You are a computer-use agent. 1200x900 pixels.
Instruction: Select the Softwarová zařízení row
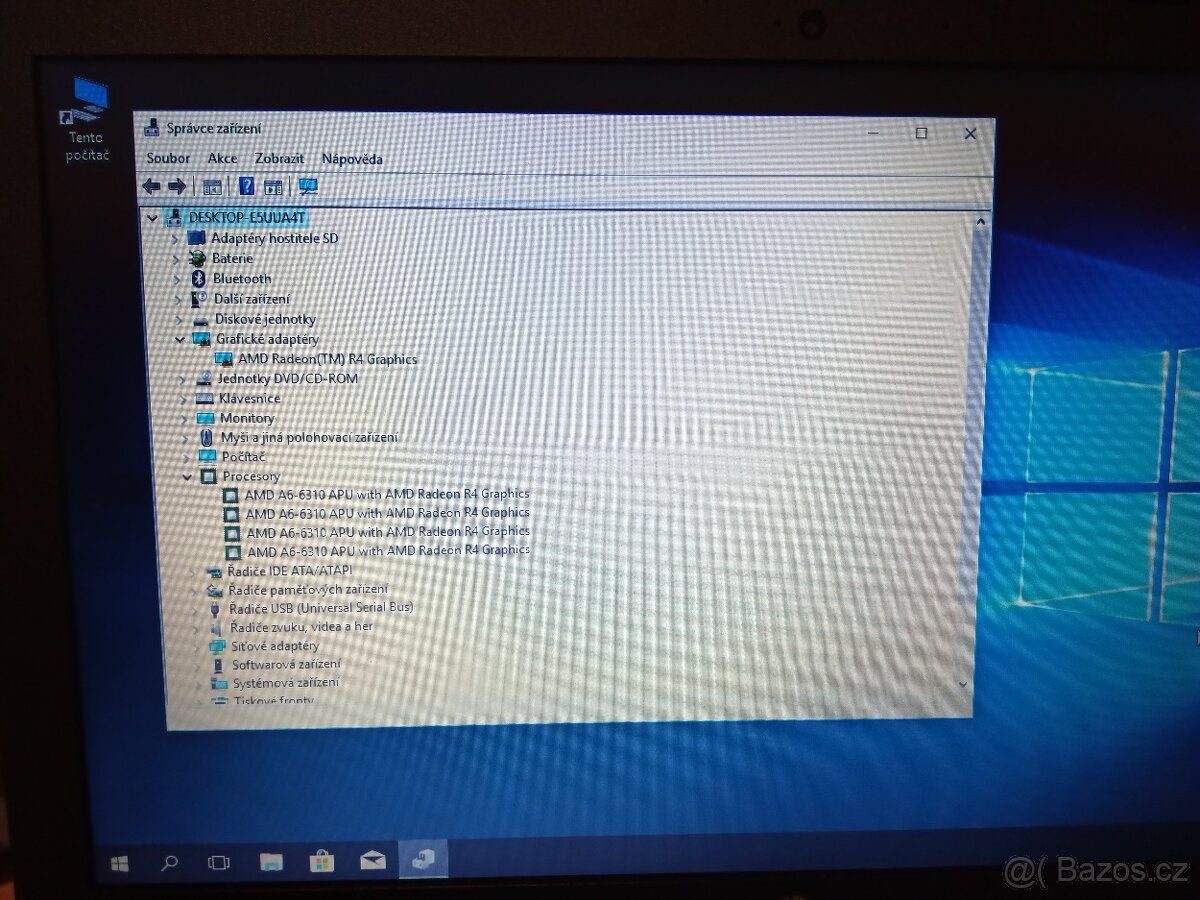tap(286, 664)
